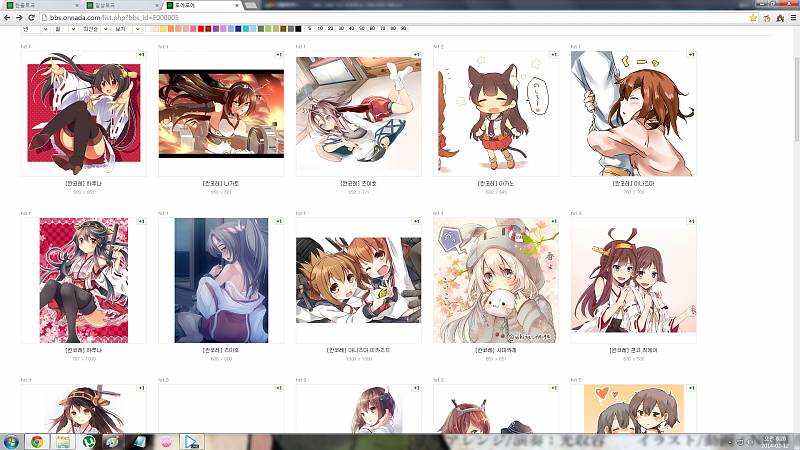800x450 pixels.
Task: Reload the current page
Action: [33, 17]
